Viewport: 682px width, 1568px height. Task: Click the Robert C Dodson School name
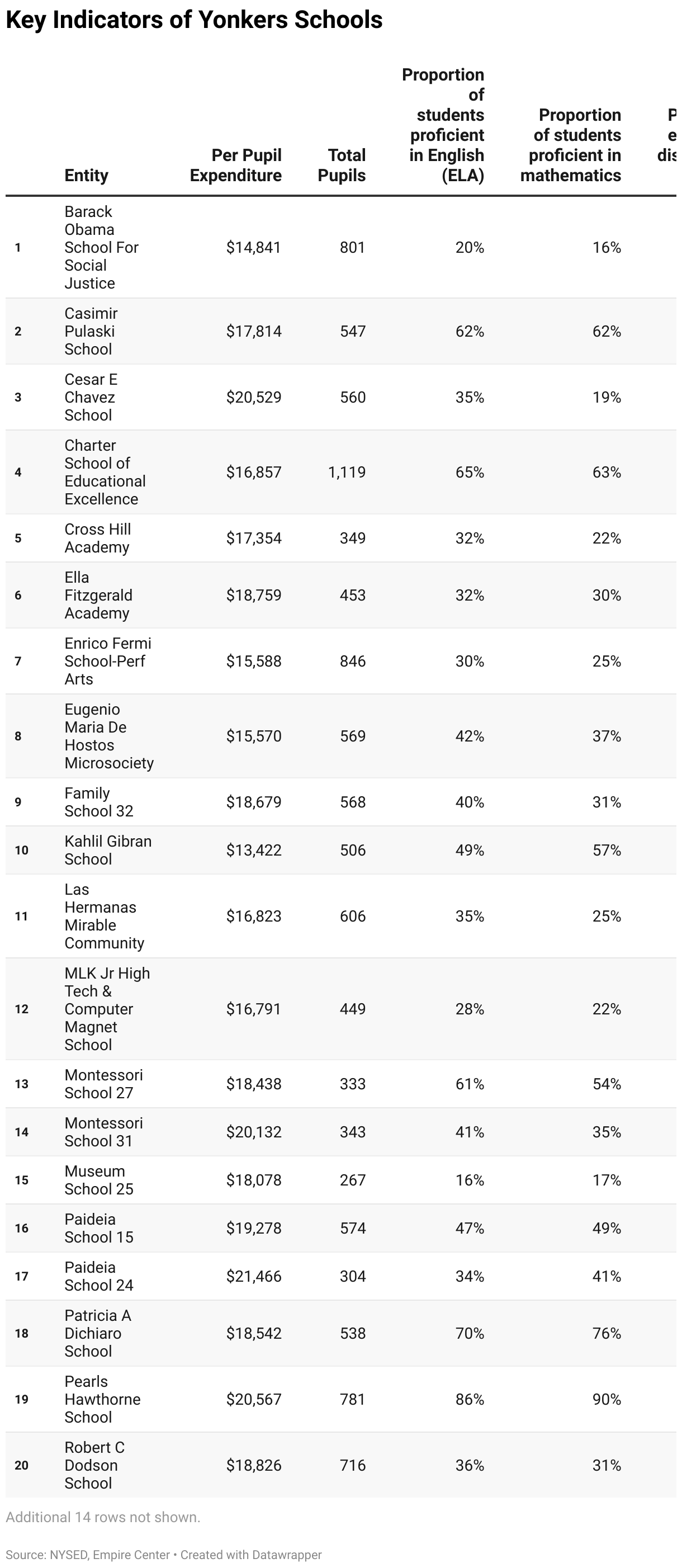[x=94, y=1465]
